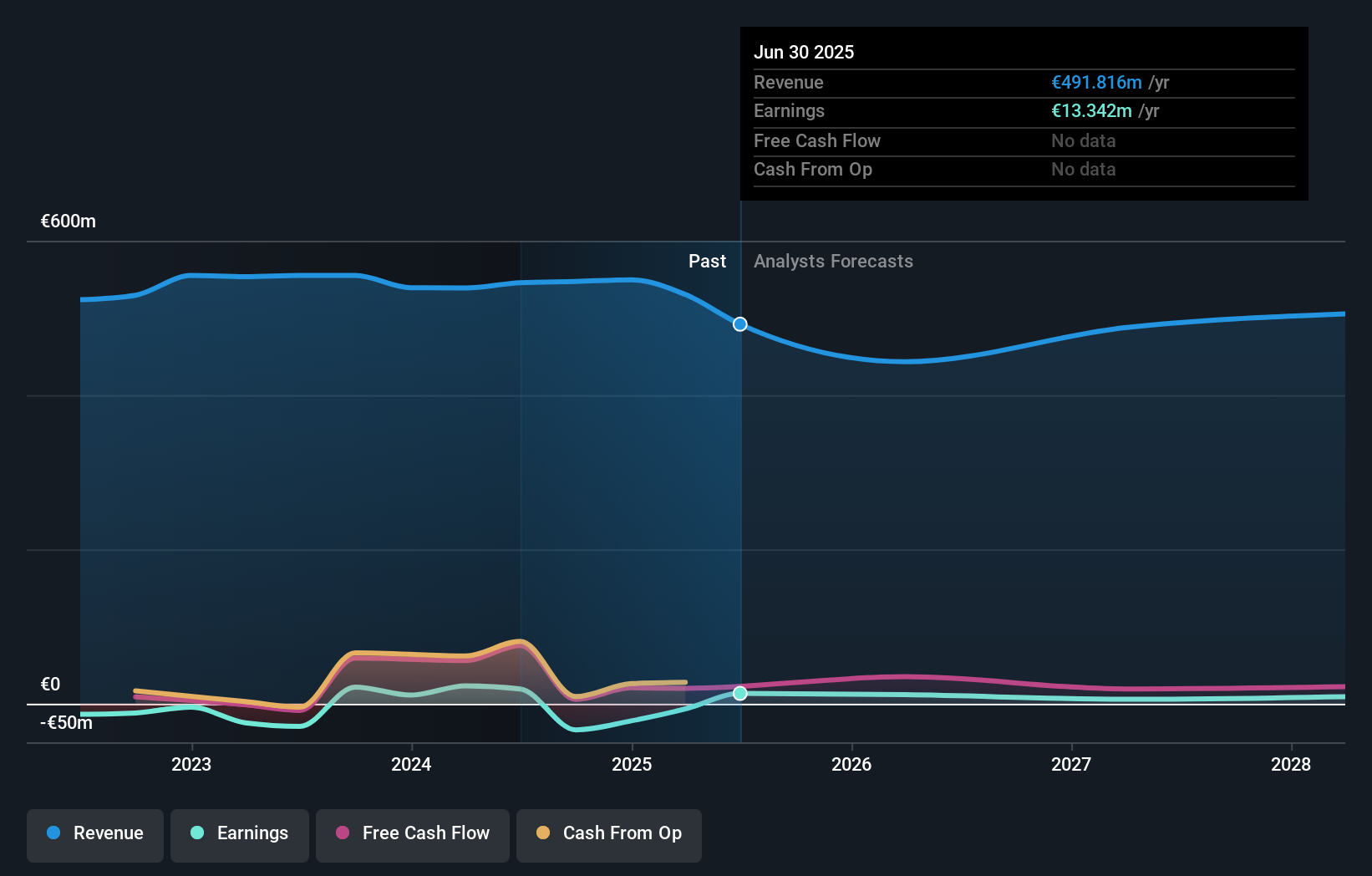Toggle the Earnings series visibility
1372x876 pixels.
(x=240, y=834)
